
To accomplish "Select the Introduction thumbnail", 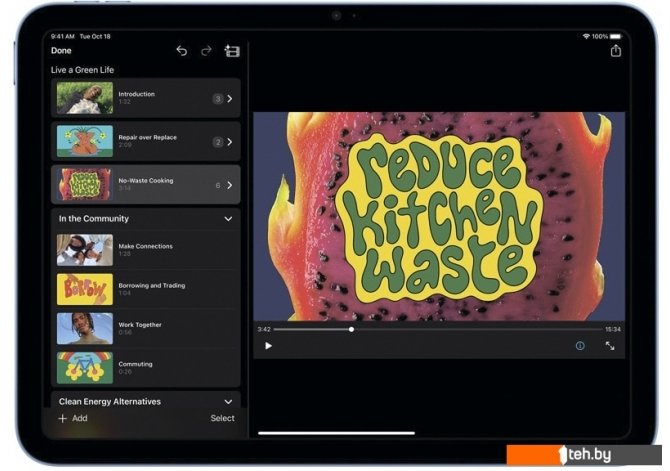I will [x=85, y=98].
